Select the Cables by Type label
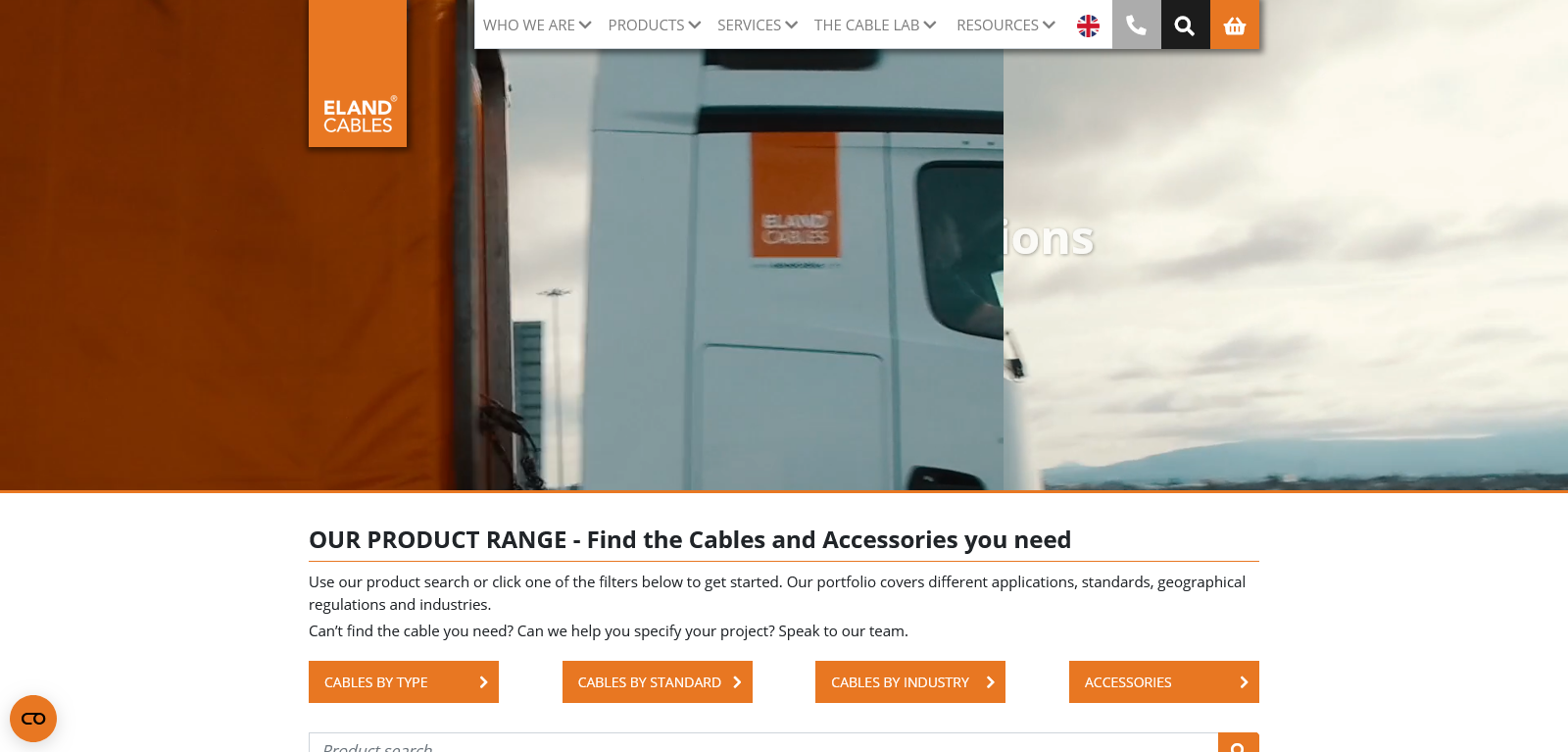The height and width of the screenshot is (752, 1568). [x=376, y=682]
